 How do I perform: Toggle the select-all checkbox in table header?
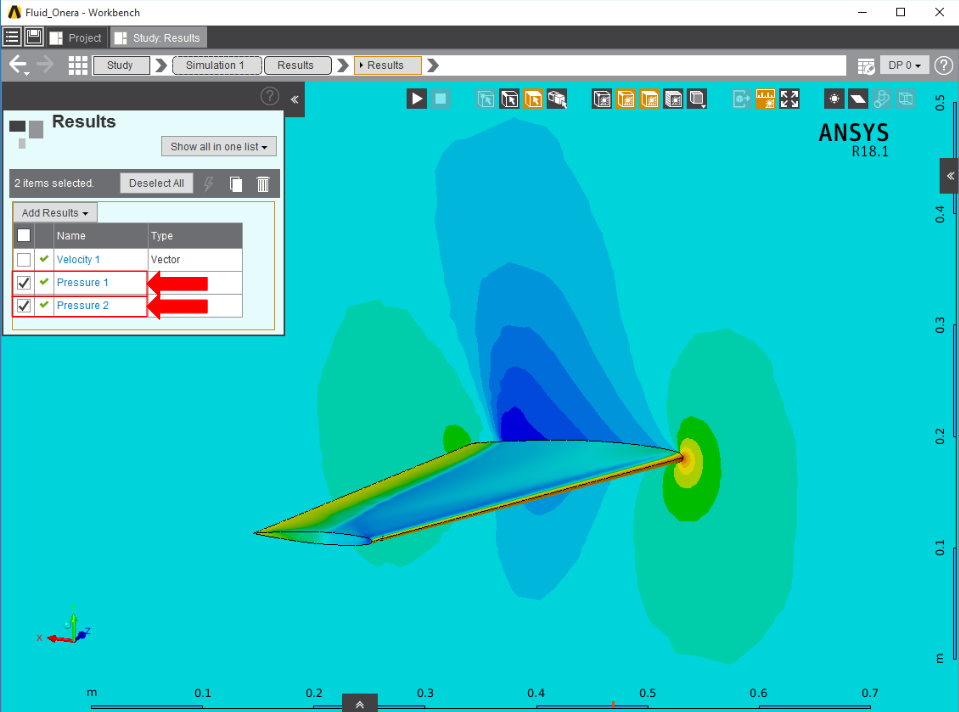(24, 235)
